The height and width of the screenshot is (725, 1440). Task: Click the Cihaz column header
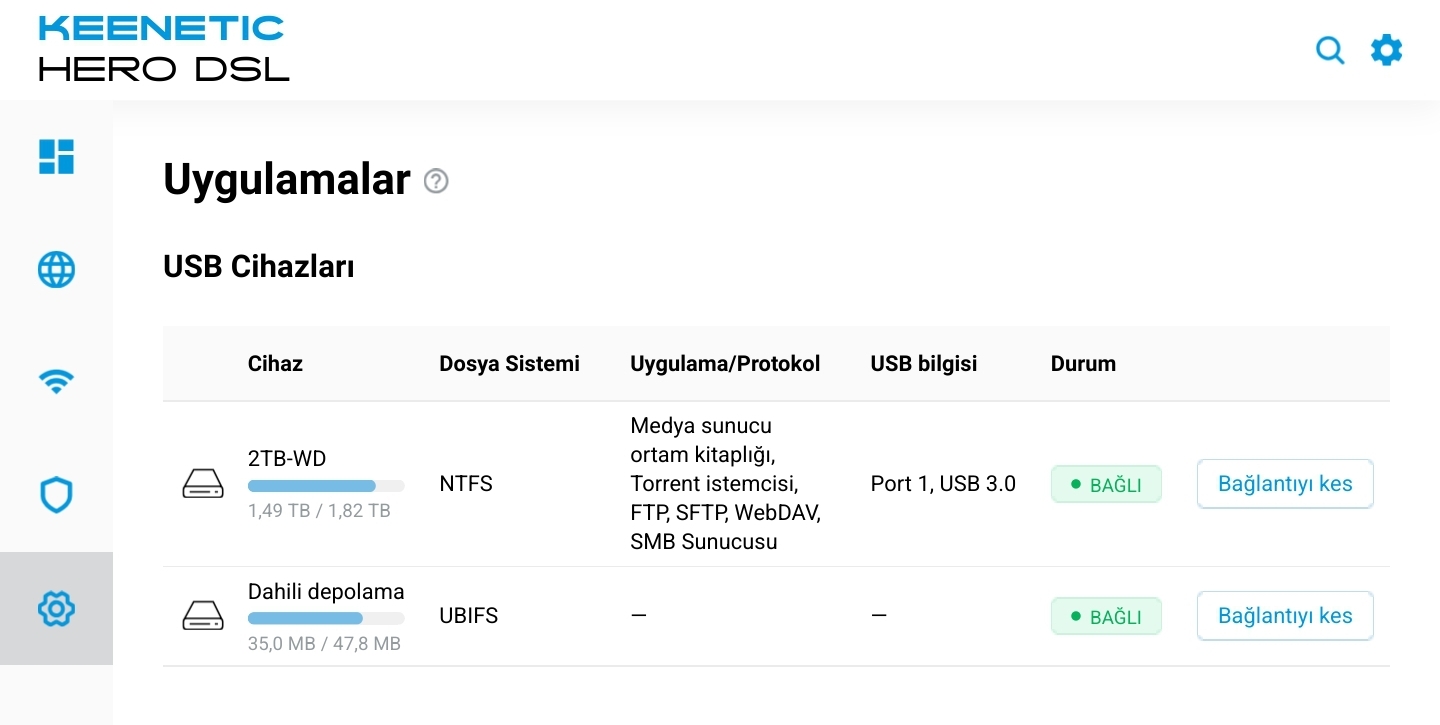point(275,364)
